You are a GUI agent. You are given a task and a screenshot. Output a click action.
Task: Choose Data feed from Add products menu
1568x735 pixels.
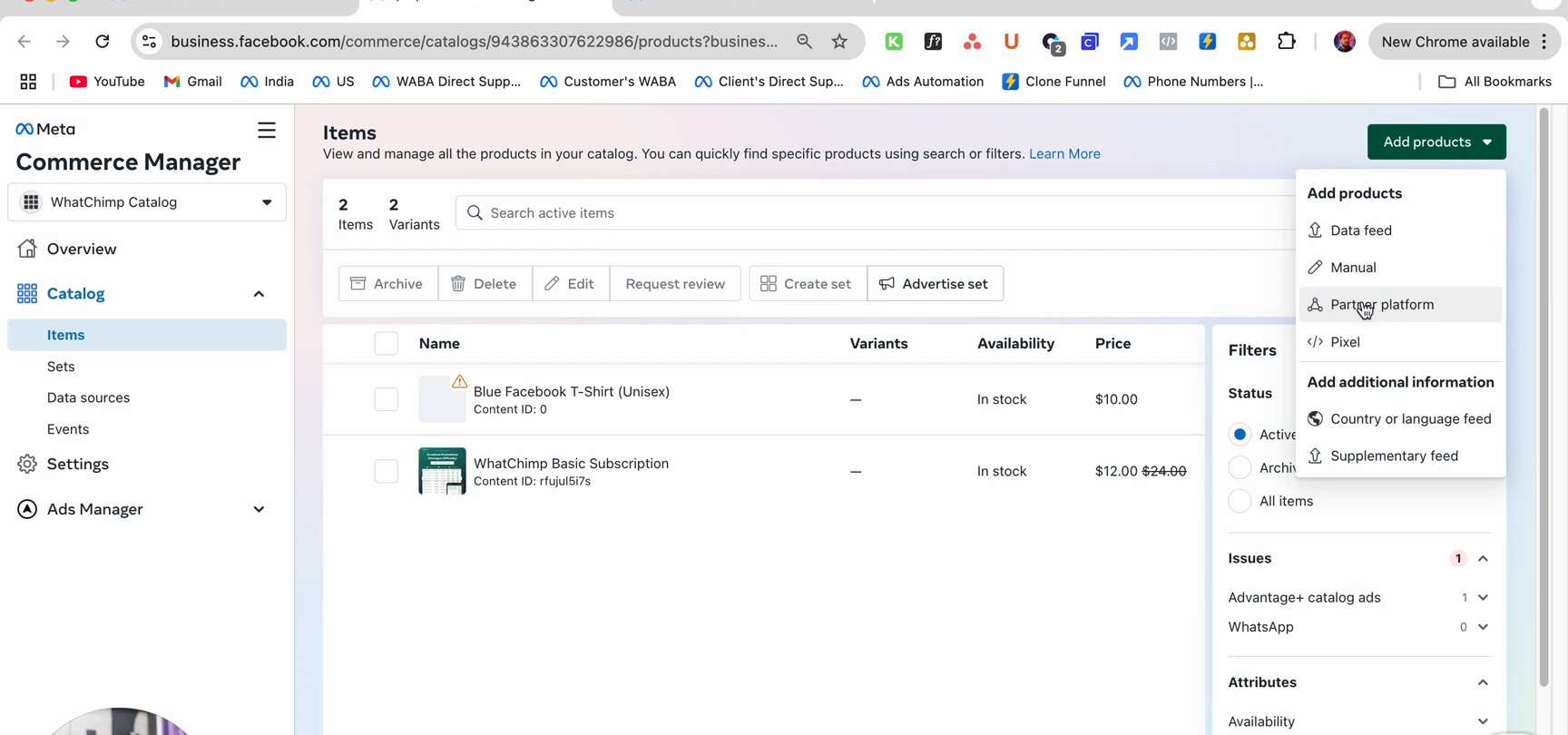click(1400, 230)
